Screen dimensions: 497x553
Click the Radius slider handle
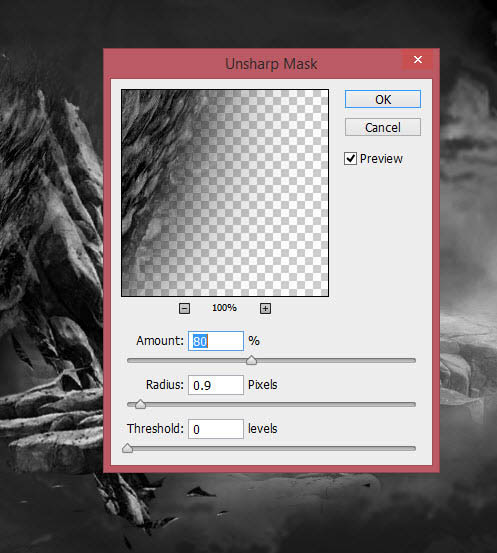click(140, 404)
